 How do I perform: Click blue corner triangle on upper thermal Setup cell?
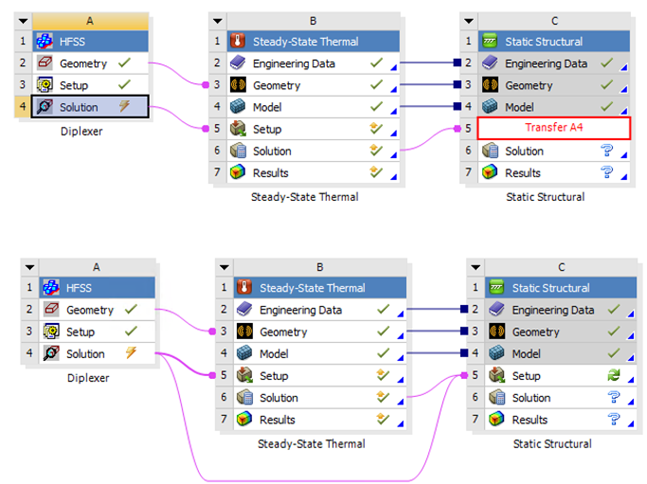pyautogui.click(x=394, y=133)
